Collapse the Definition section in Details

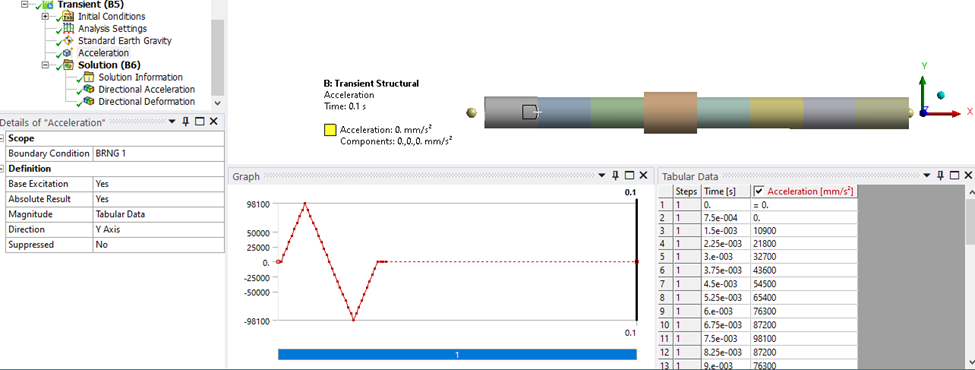point(2,169)
